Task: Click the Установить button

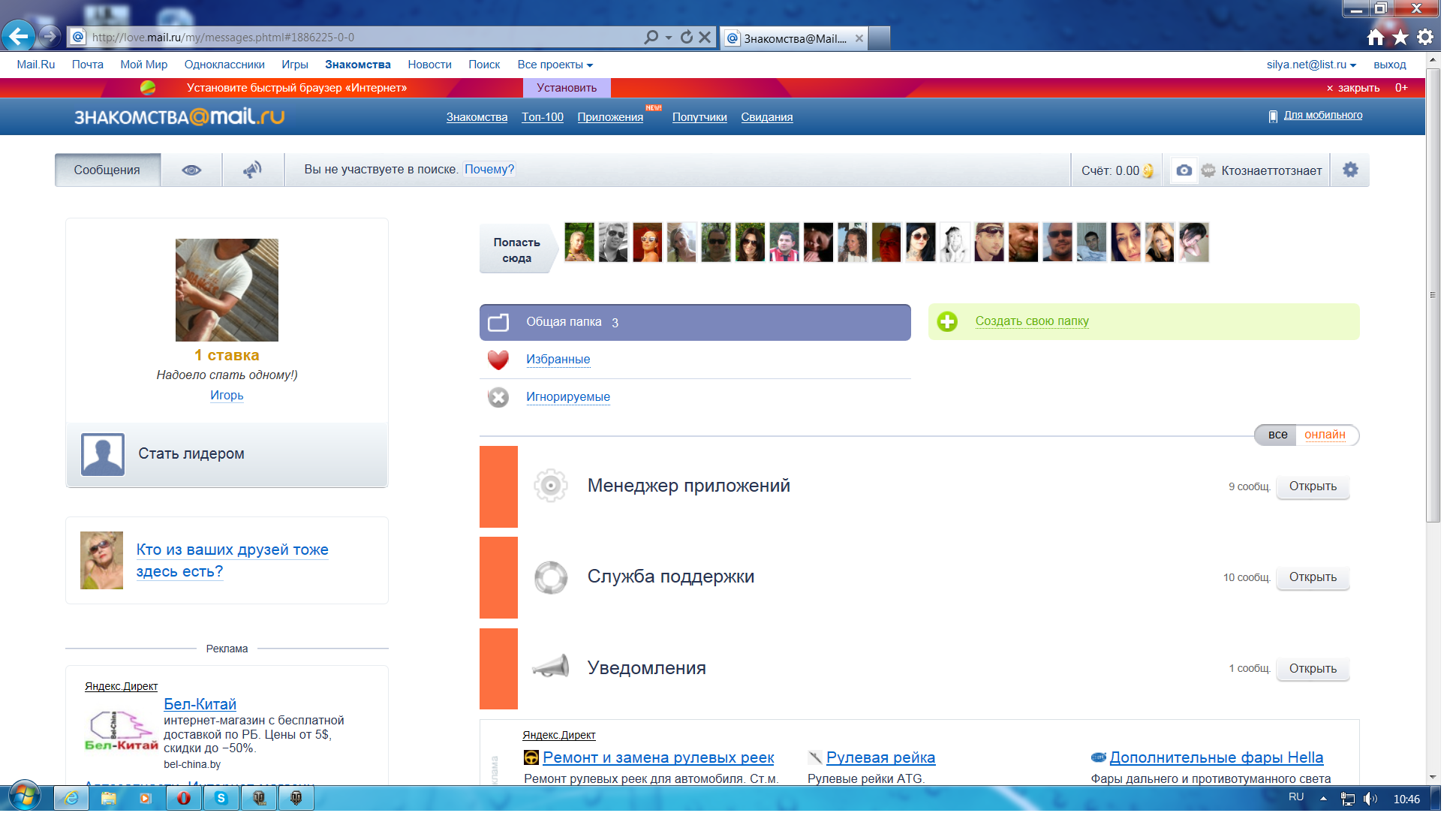Action: pos(567,88)
